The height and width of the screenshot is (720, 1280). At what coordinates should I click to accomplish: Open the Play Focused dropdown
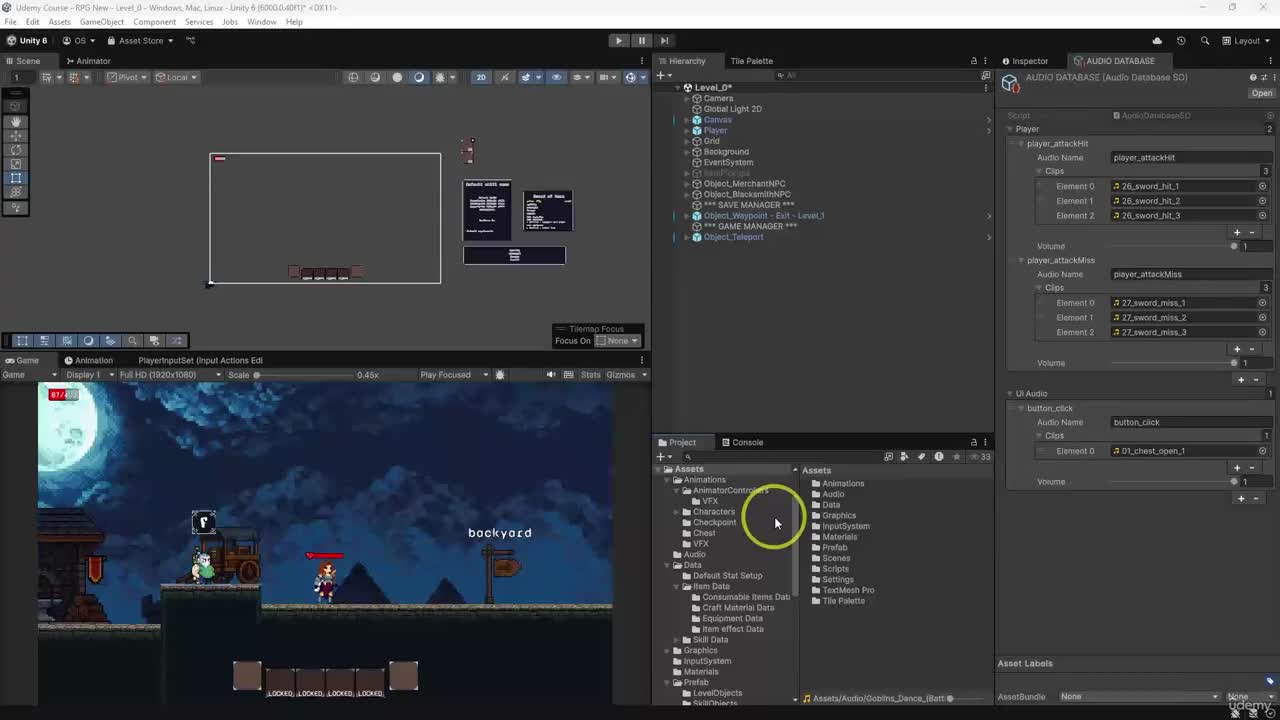(x=455, y=375)
